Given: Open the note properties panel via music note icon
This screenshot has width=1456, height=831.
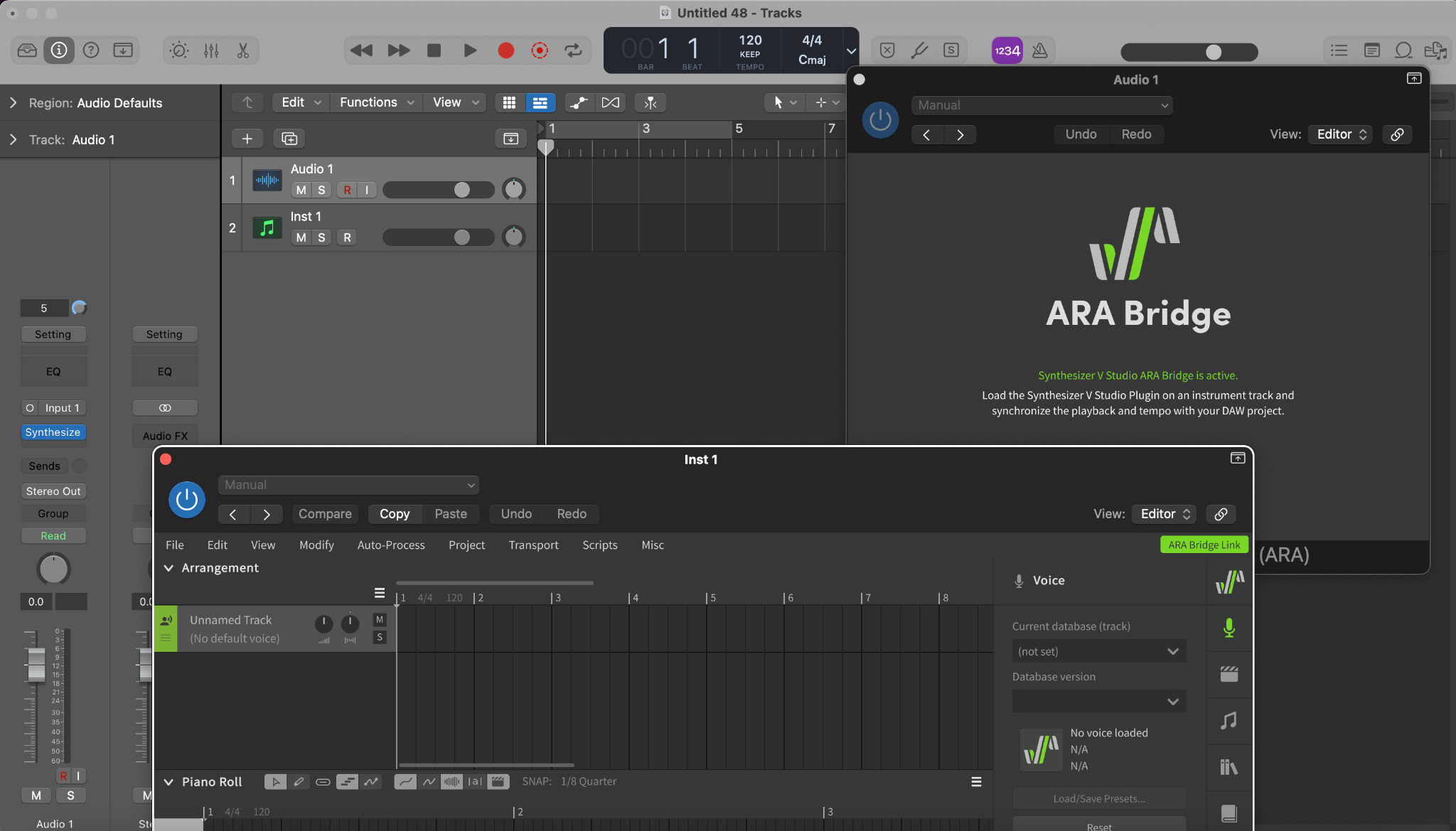Looking at the screenshot, I should coord(1229,722).
